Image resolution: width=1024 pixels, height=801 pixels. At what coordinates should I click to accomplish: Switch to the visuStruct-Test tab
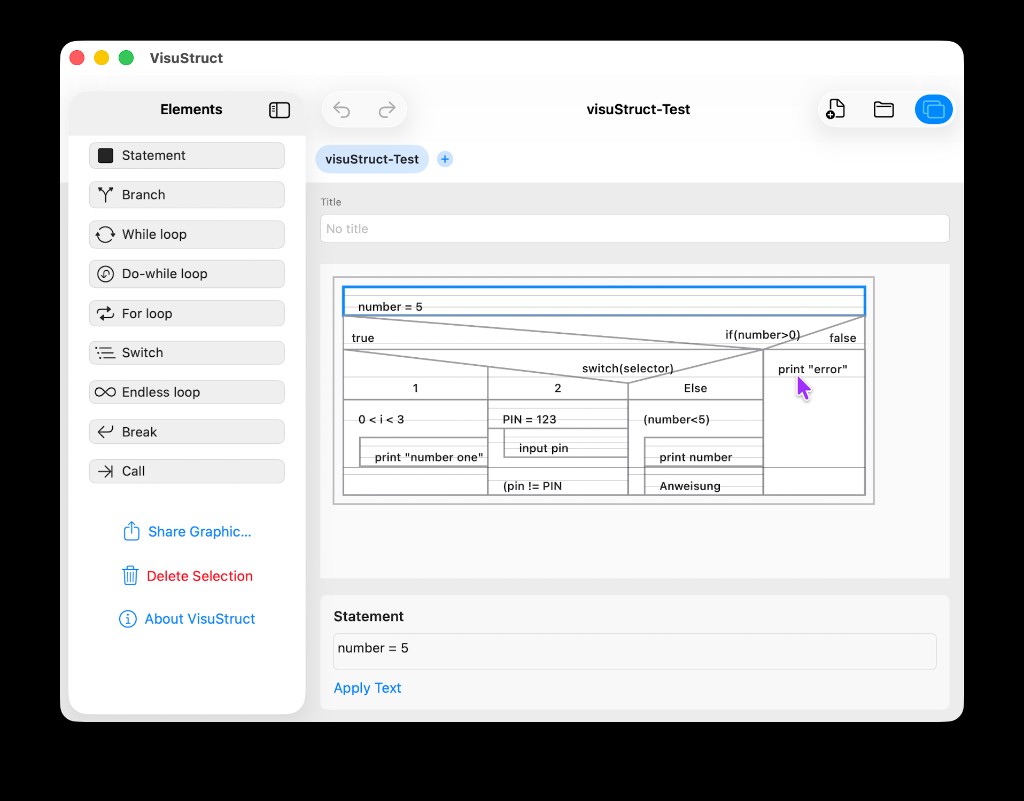coord(371,159)
